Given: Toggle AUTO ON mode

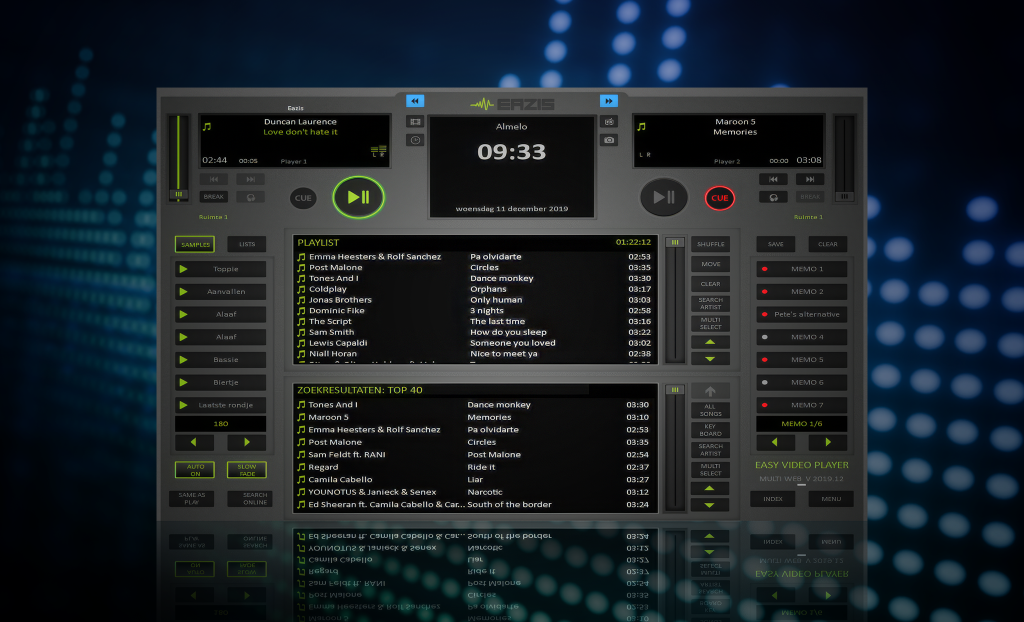Looking at the screenshot, I should (195, 470).
